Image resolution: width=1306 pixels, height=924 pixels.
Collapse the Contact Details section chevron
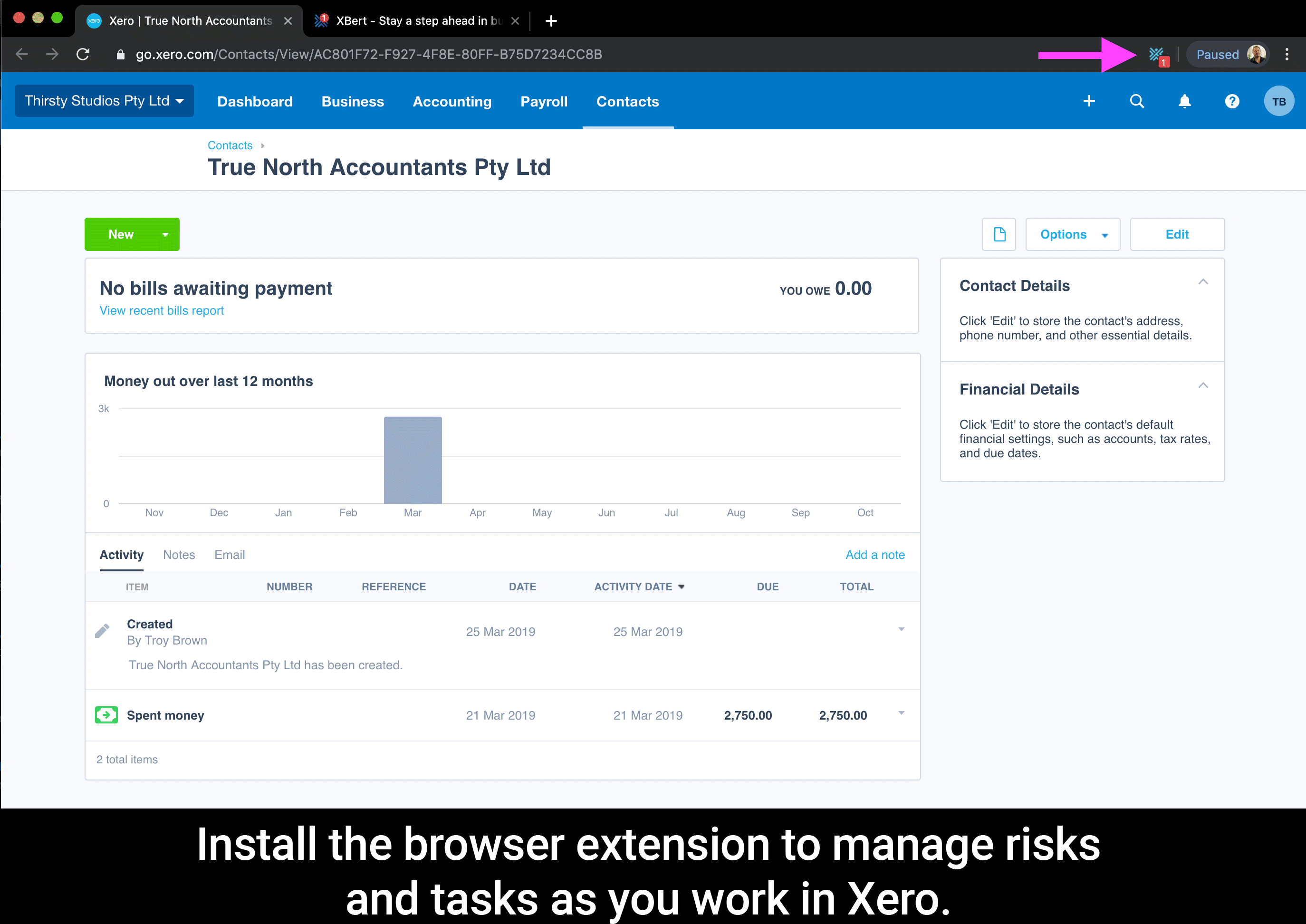[1203, 282]
